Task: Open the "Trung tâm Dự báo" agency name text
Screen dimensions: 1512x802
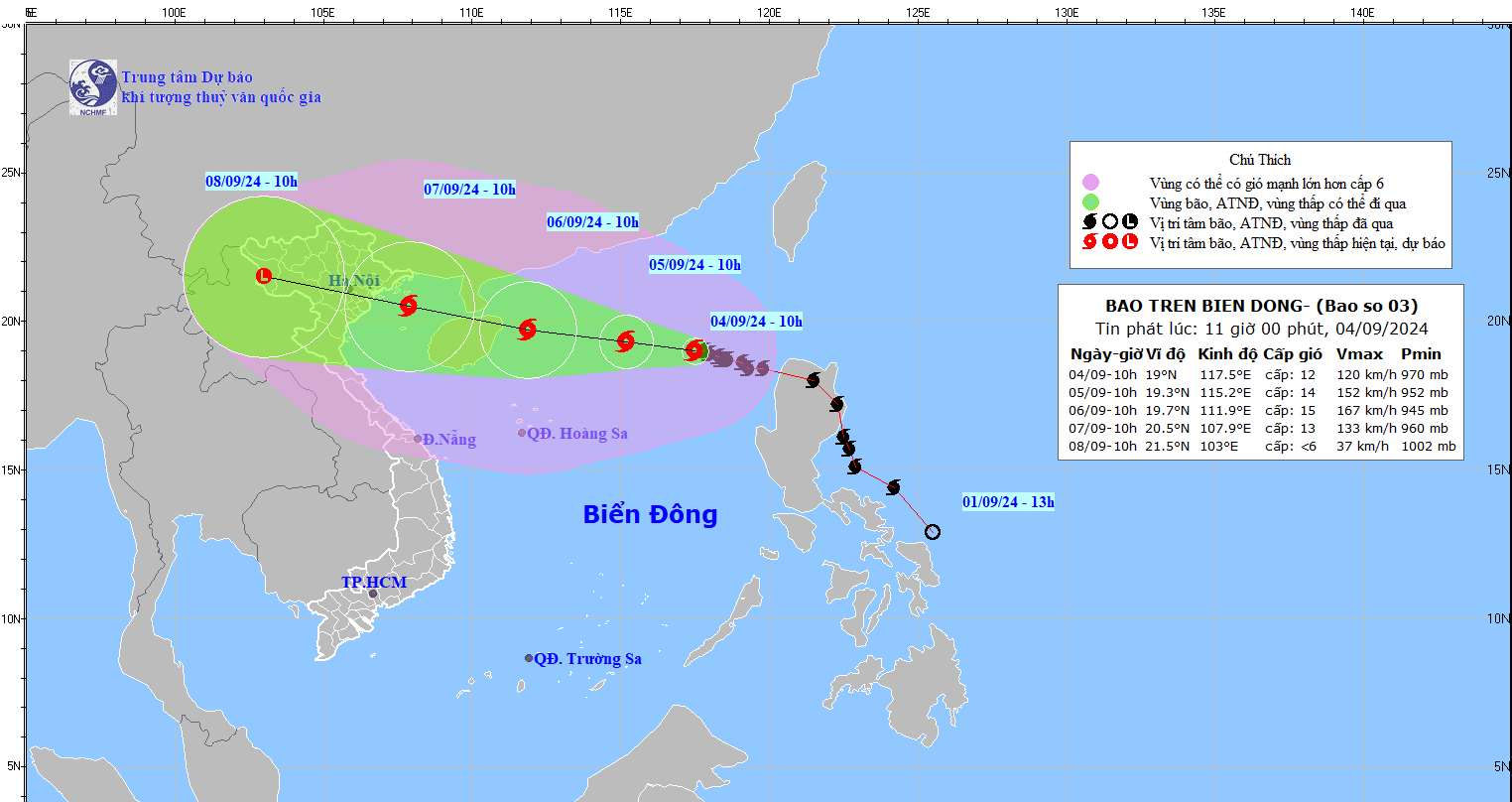Action: [x=187, y=77]
